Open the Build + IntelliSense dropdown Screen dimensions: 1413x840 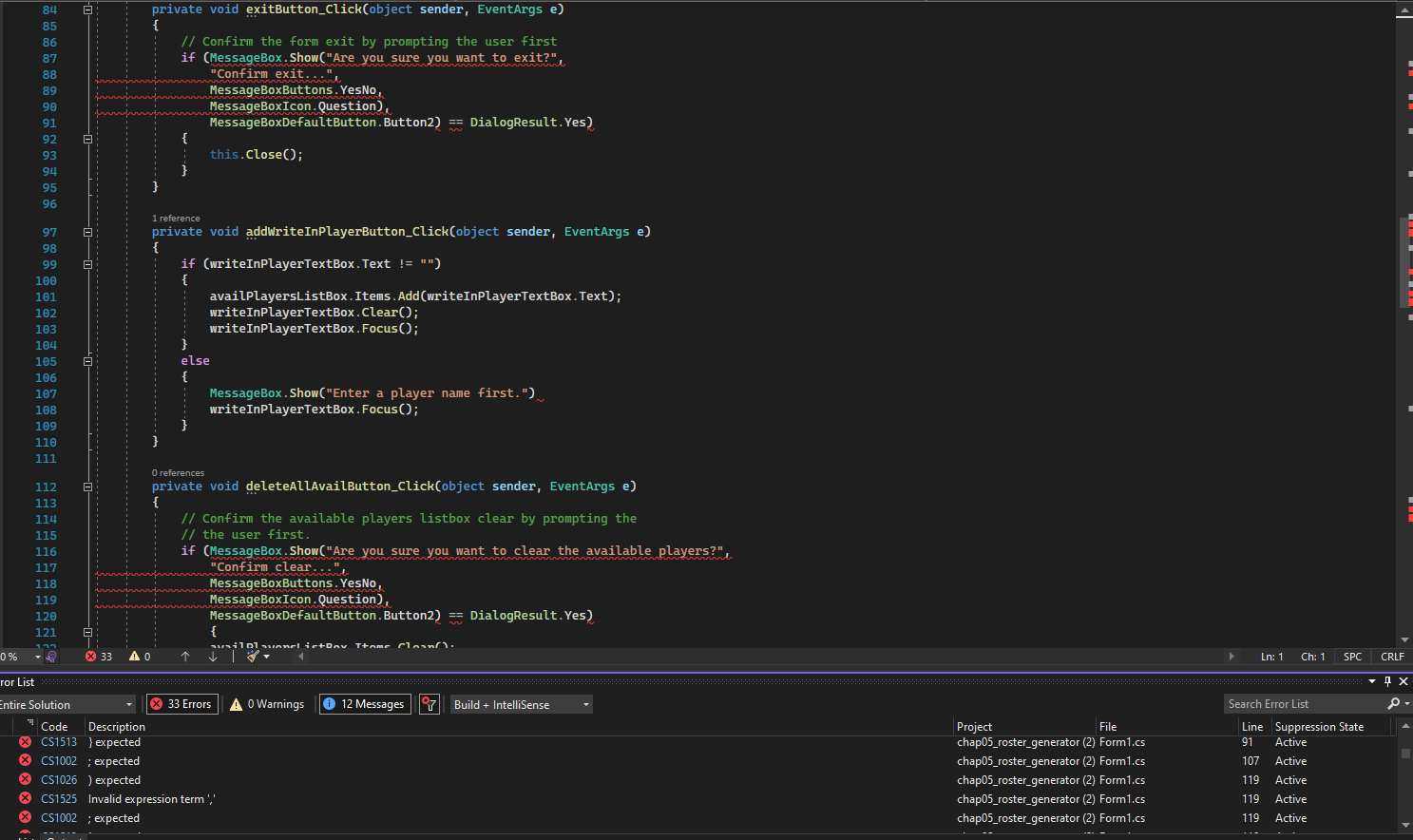point(521,704)
